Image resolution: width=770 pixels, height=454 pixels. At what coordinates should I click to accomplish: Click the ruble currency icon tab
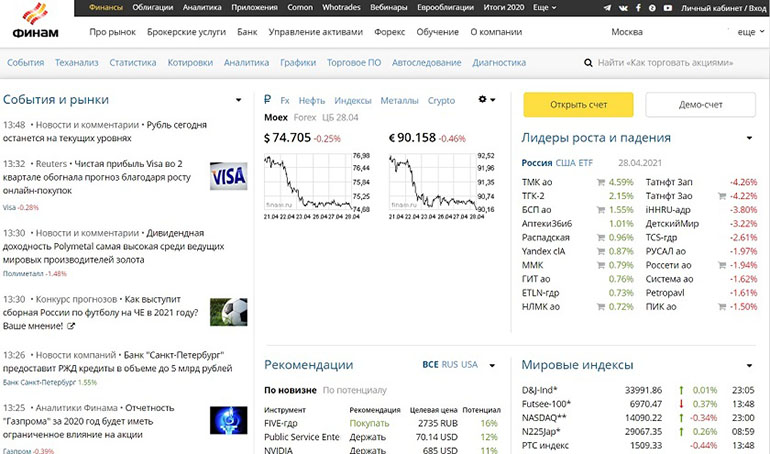pyautogui.click(x=268, y=100)
